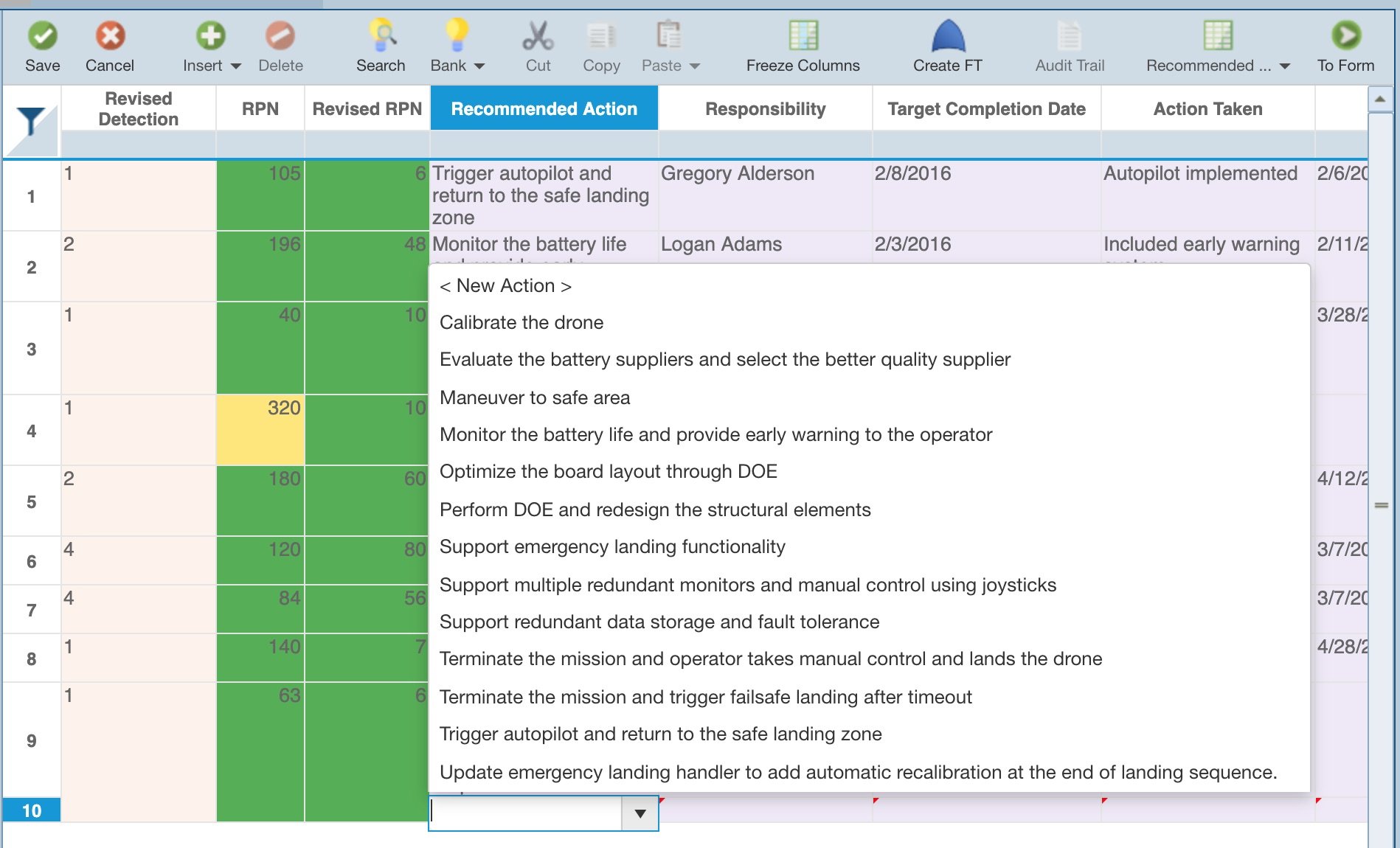Select row header 10
Viewport: 1400px width, 848px height.
32,810
